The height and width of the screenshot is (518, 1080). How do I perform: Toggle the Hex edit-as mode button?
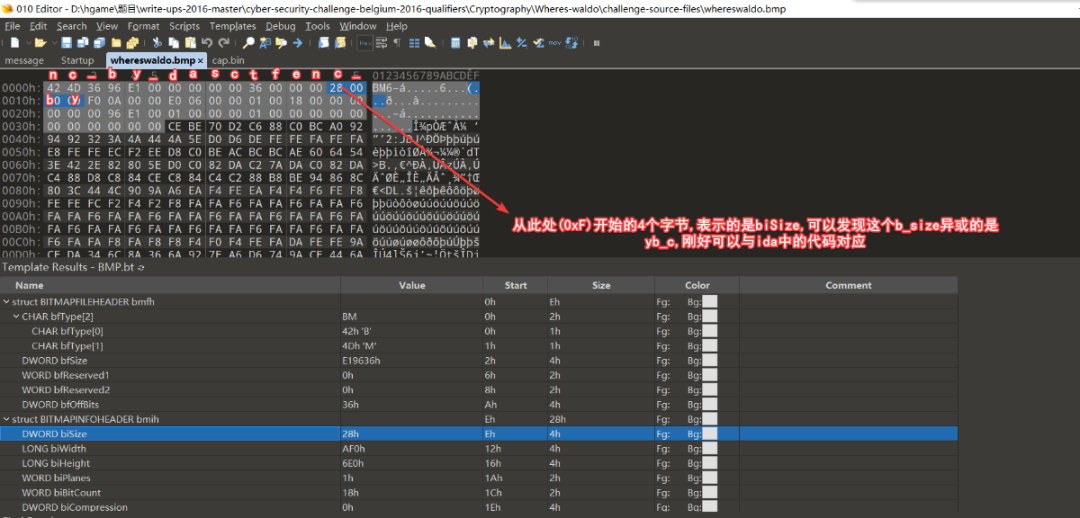(365, 43)
